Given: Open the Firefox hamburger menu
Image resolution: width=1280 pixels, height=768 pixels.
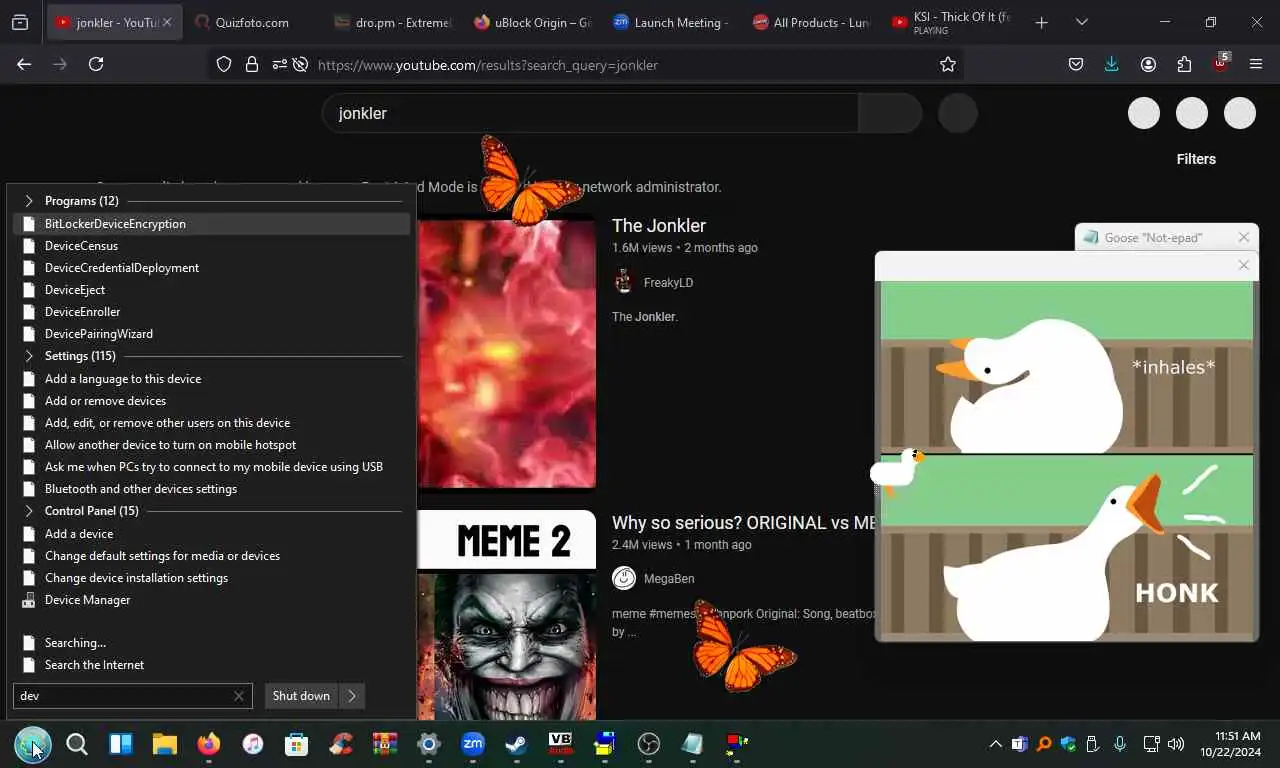Looking at the screenshot, I should coord(1256,64).
